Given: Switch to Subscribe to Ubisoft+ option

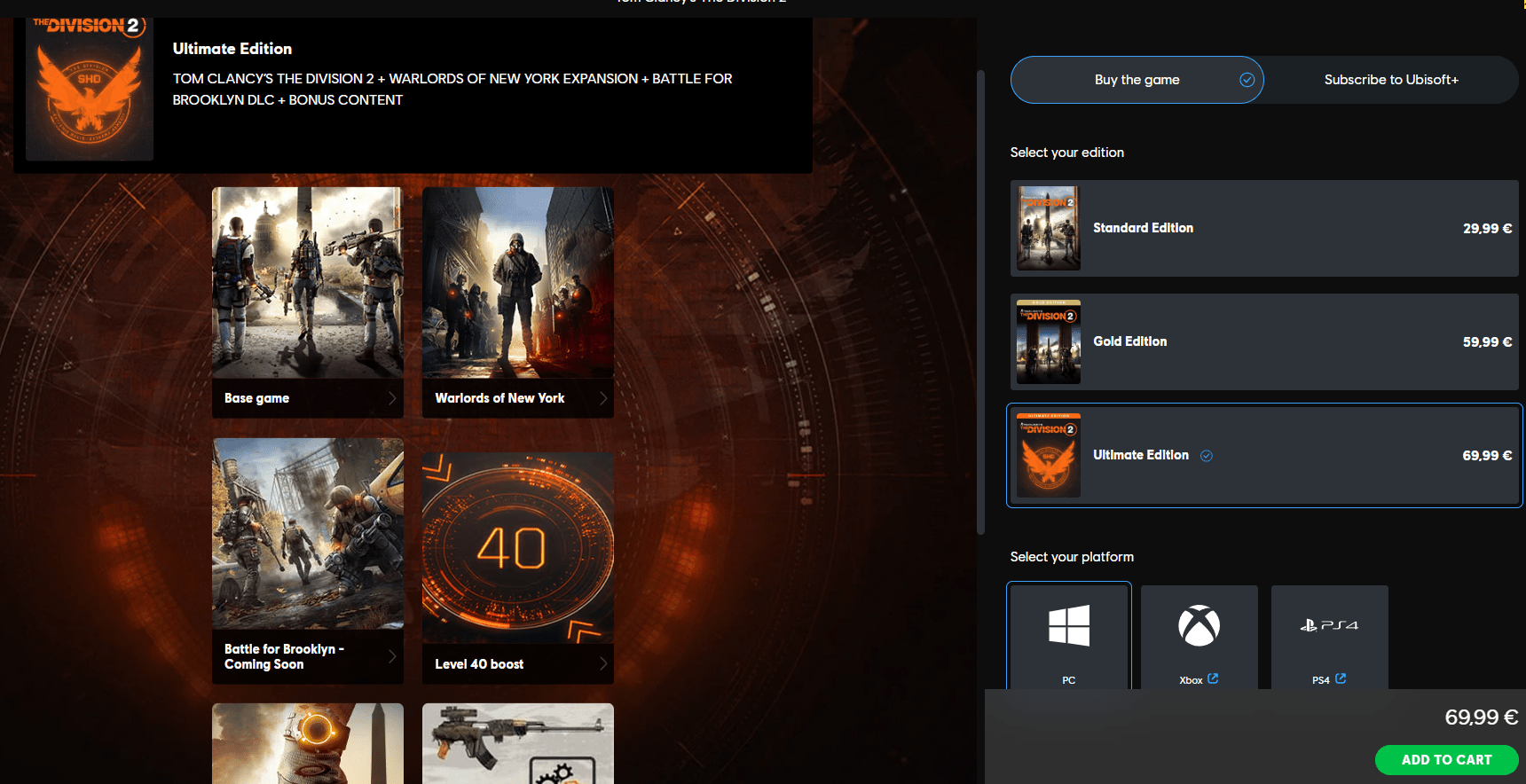Looking at the screenshot, I should 1391,80.
